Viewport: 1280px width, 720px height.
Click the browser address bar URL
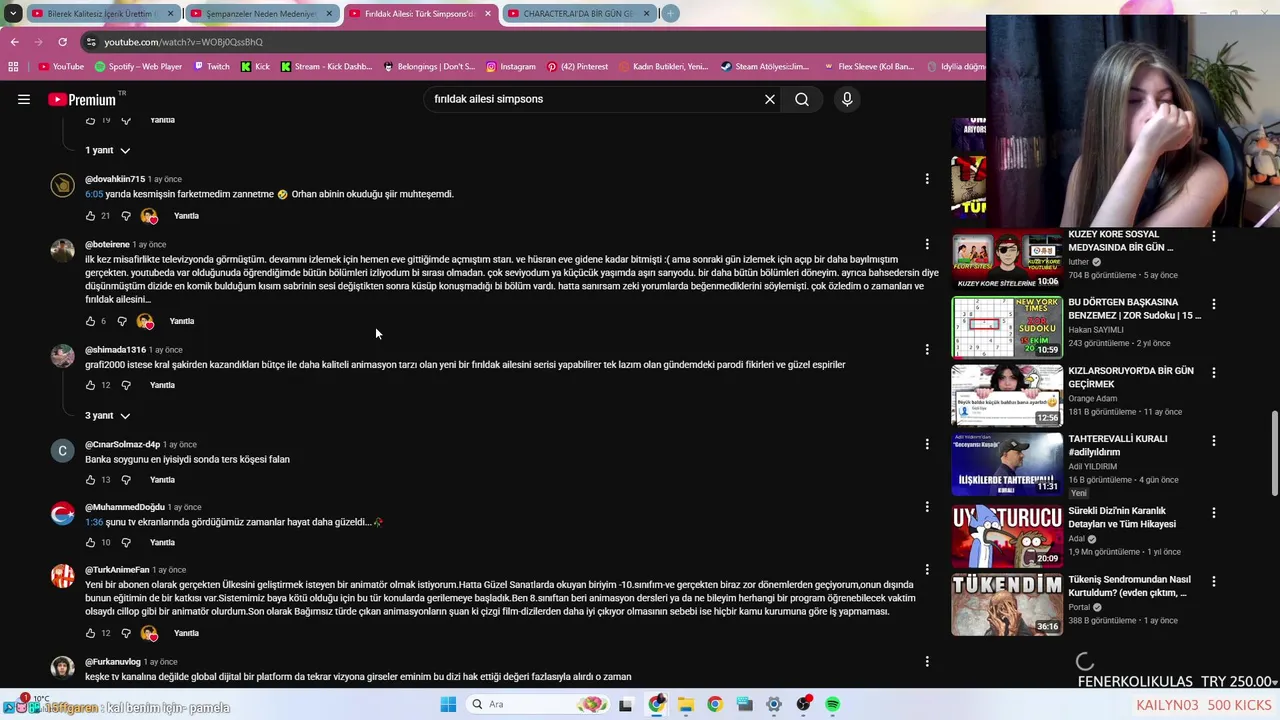click(183, 42)
